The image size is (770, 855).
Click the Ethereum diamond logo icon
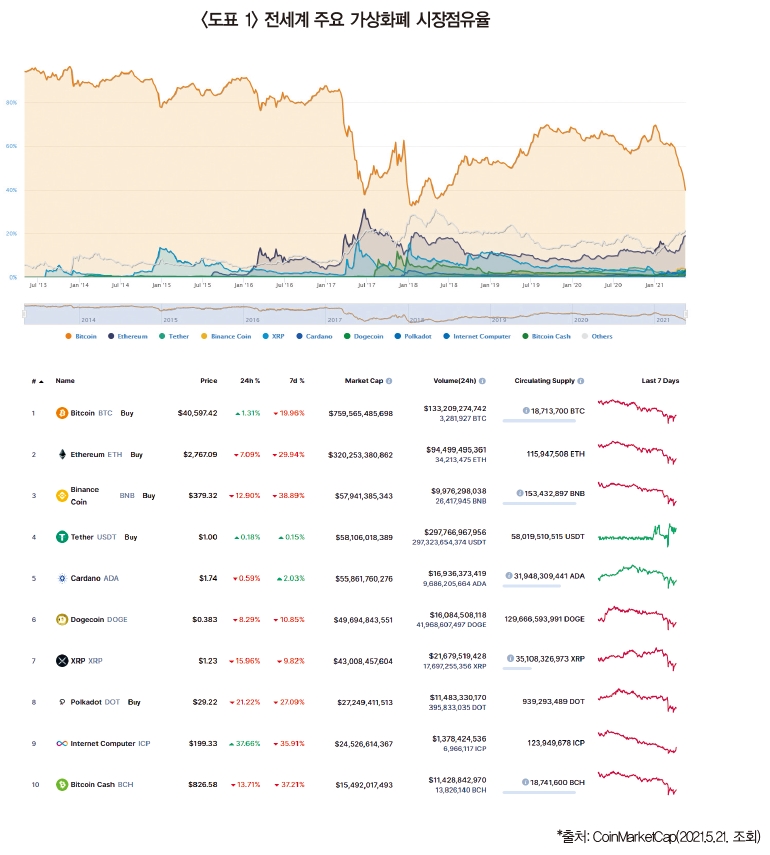coord(62,454)
